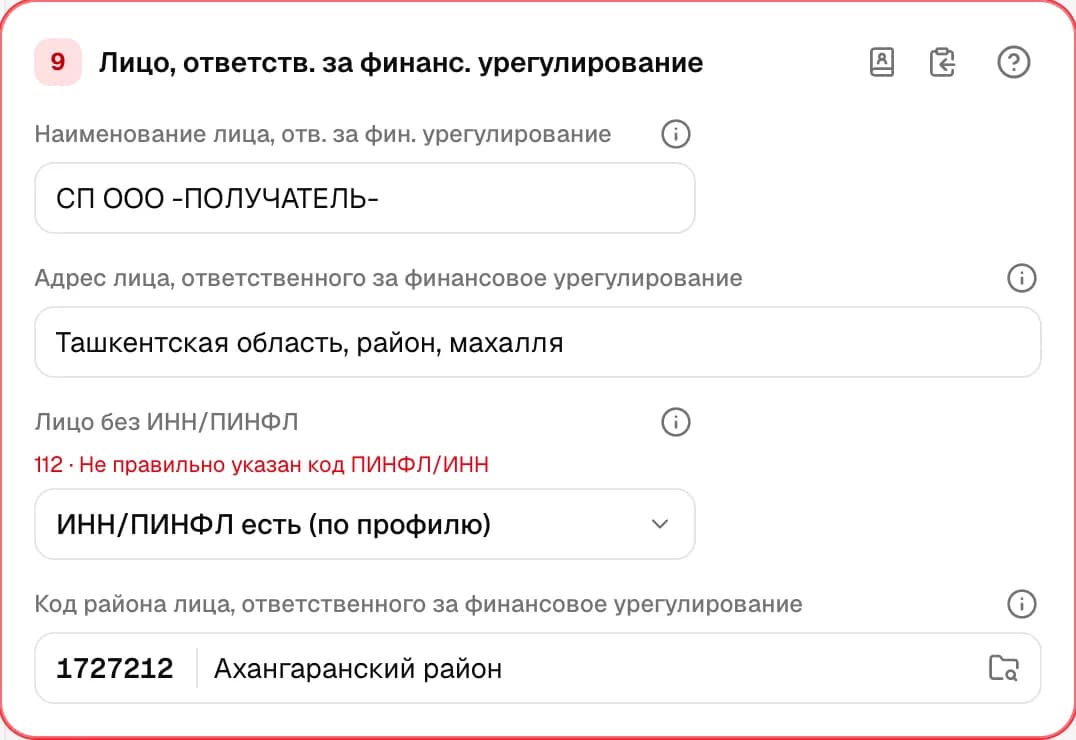Show info for Код района field
This screenshot has height=740, width=1076.
coord(1022,604)
